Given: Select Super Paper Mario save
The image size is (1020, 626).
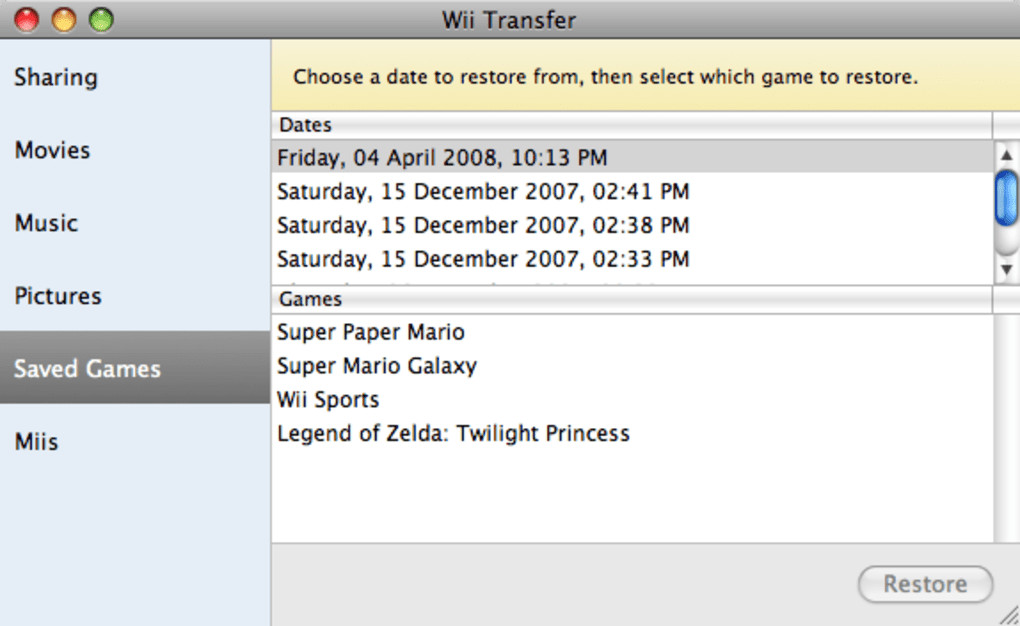Looking at the screenshot, I should [371, 332].
